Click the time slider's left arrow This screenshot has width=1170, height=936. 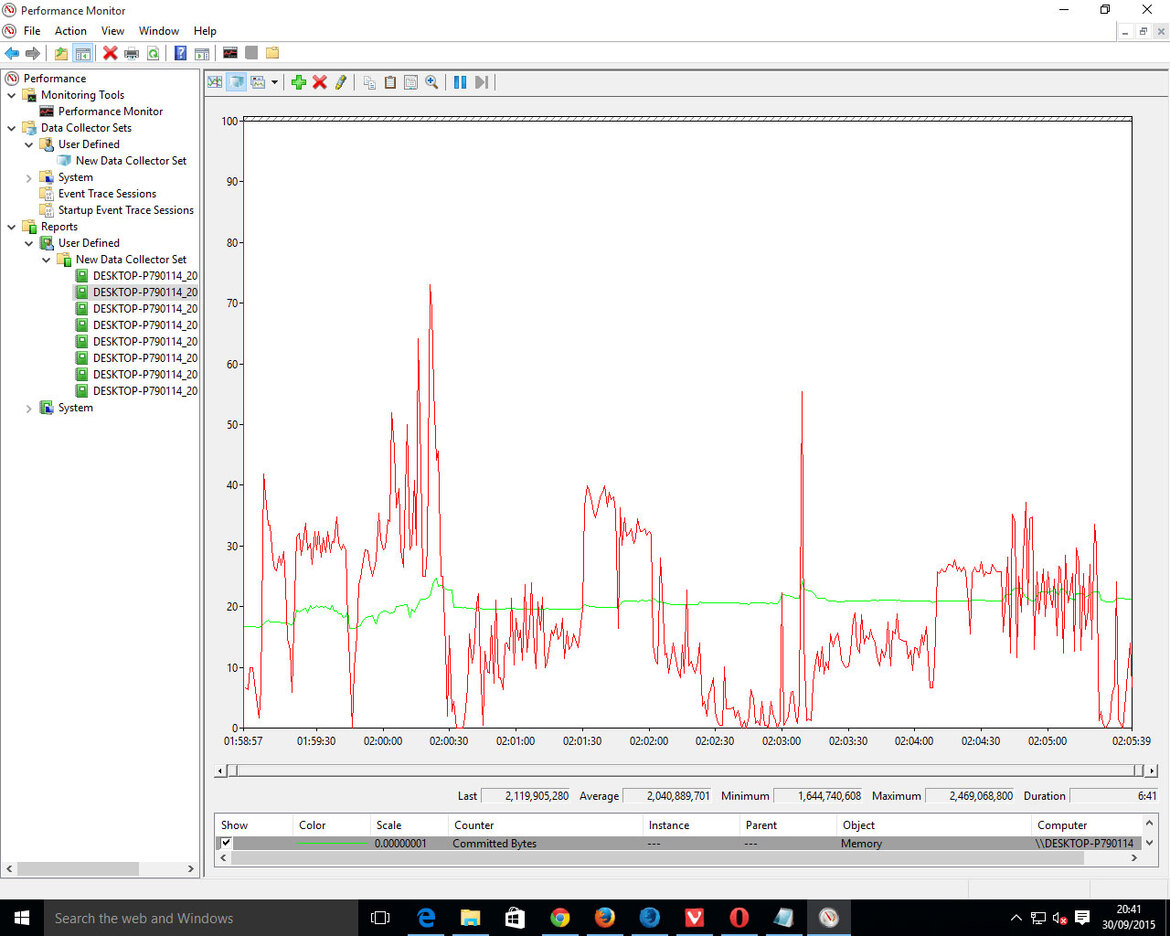[220, 770]
